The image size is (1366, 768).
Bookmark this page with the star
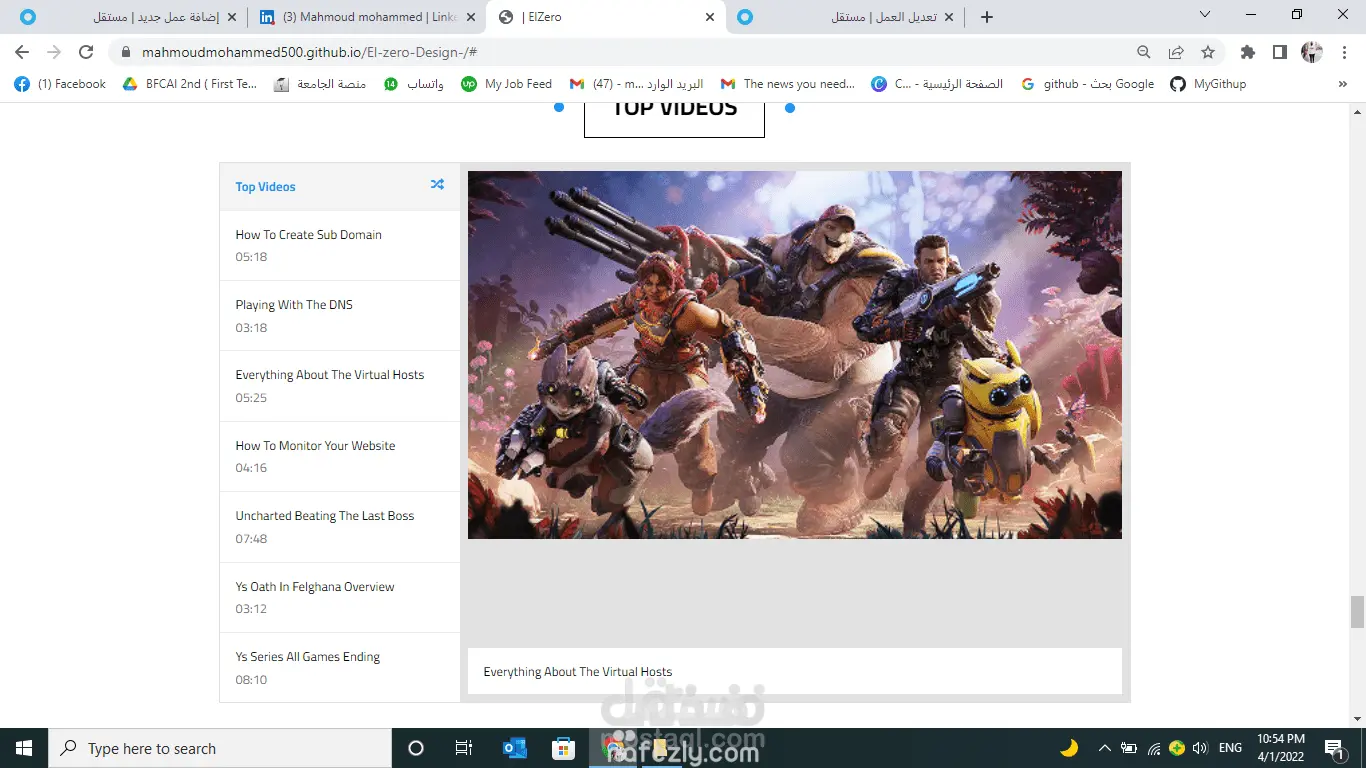click(x=1208, y=52)
